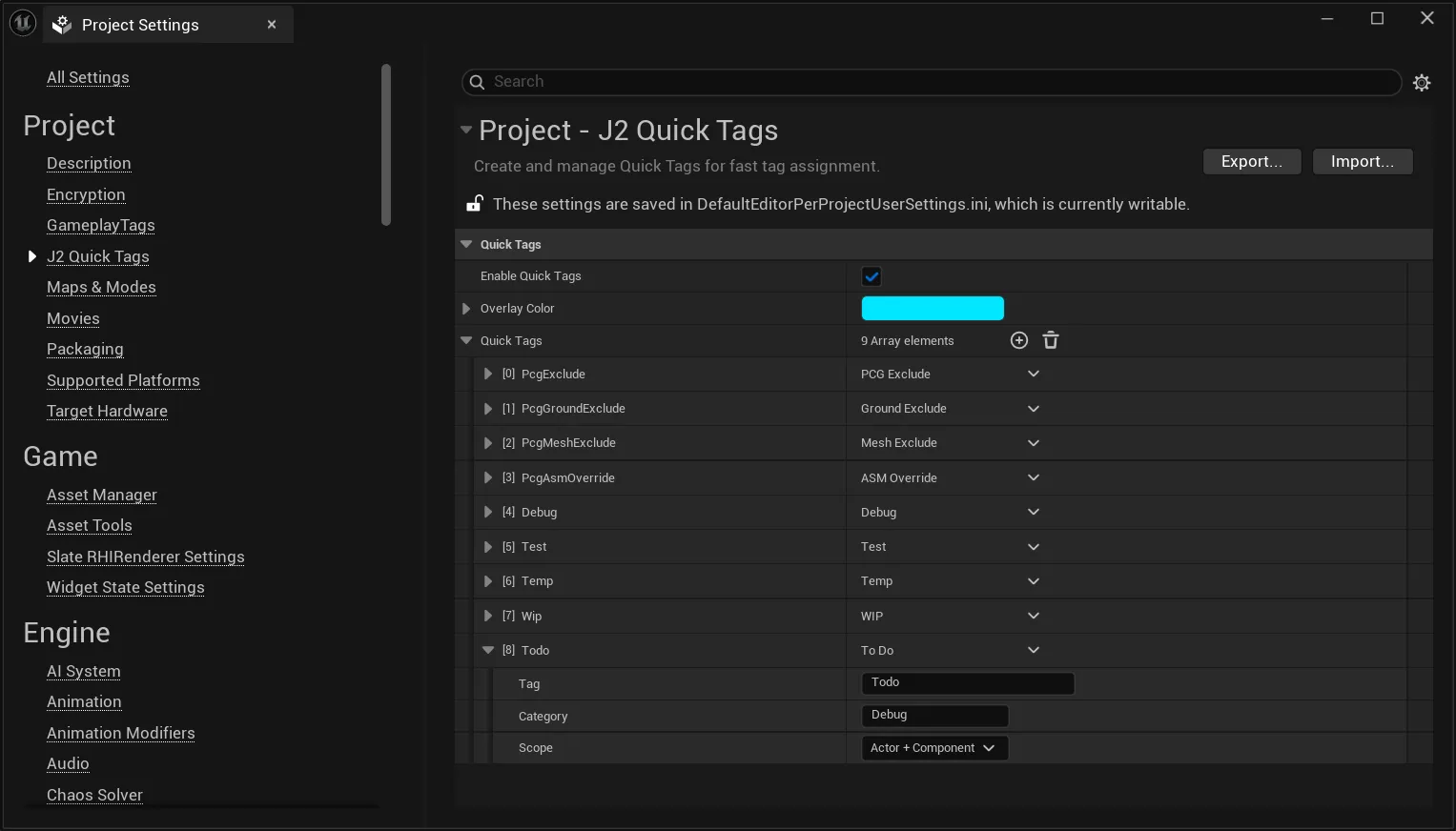This screenshot has width=1456, height=831.
Task: Open the ASM Override row dropdown arrow
Action: click(1034, 477)
